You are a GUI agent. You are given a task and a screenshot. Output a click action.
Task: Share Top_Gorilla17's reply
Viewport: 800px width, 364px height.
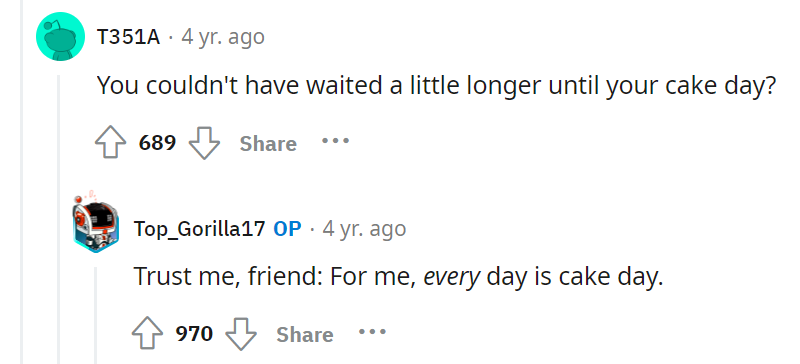point(305,335)
